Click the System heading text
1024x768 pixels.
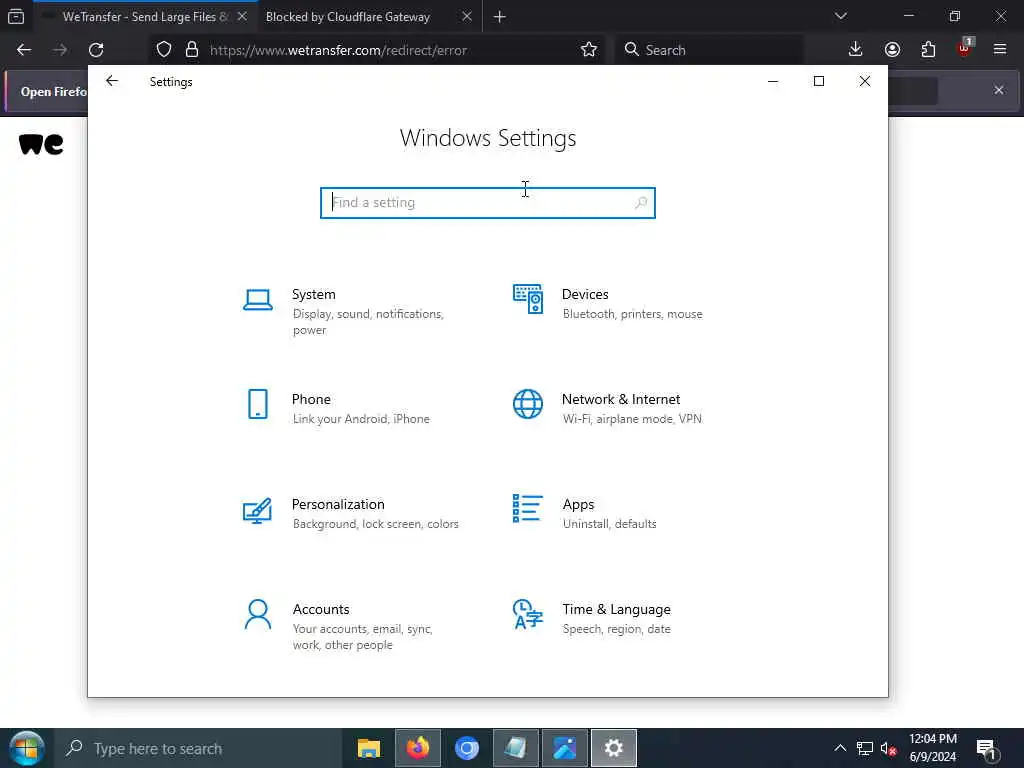(313, 295)
